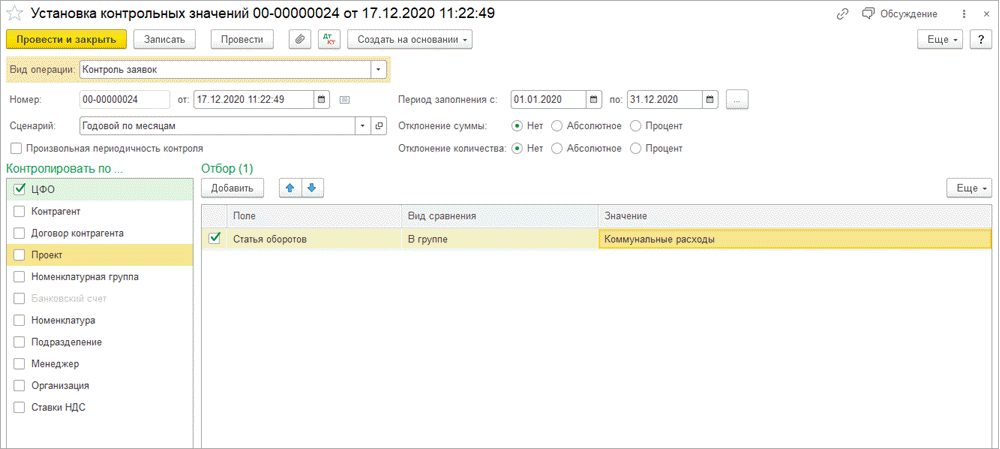
Task: Enable the Контрагент checkbox
Action: click(19, 212)
